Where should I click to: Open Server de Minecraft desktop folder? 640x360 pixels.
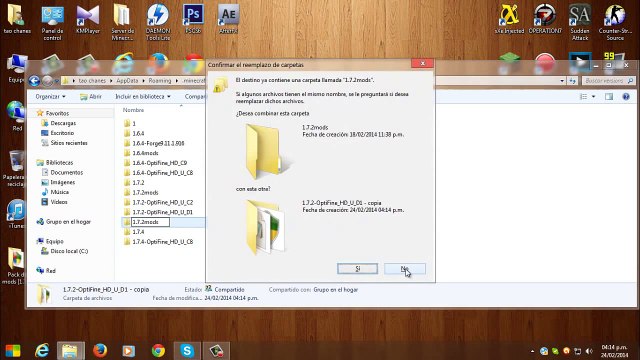click(x=122, y=22)
